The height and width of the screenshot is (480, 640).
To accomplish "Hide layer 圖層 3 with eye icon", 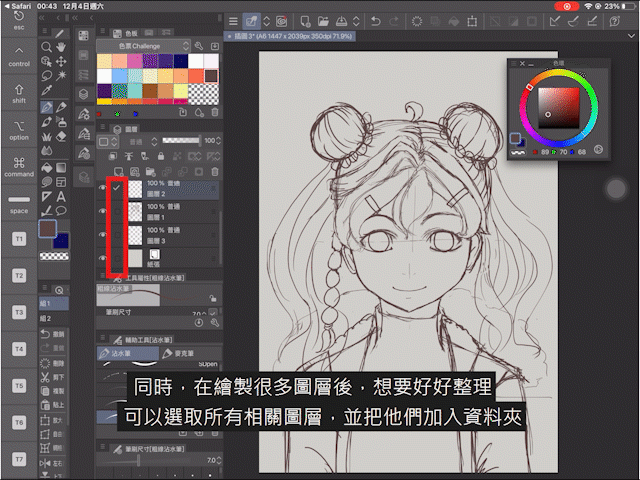I will tap(102, 235).
